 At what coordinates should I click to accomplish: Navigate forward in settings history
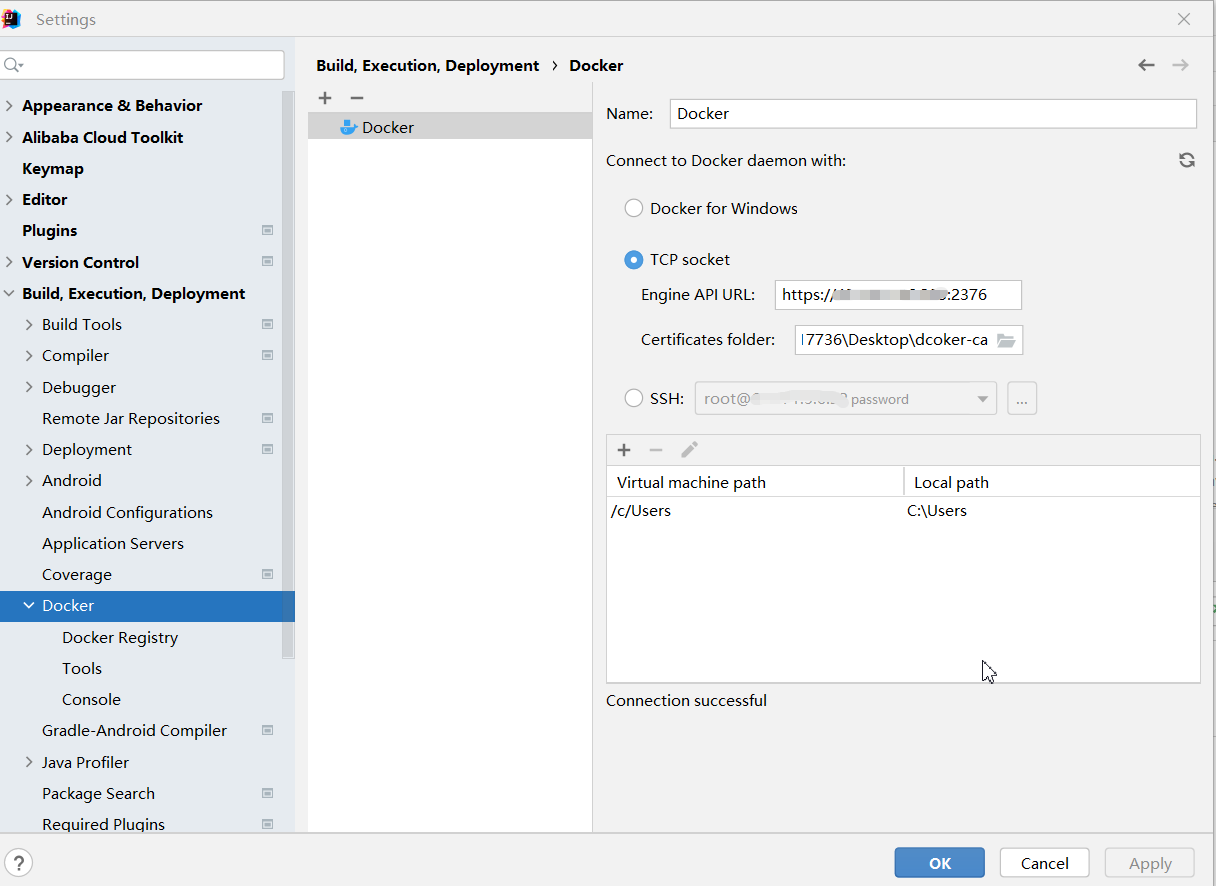[x=1180, y=65]
